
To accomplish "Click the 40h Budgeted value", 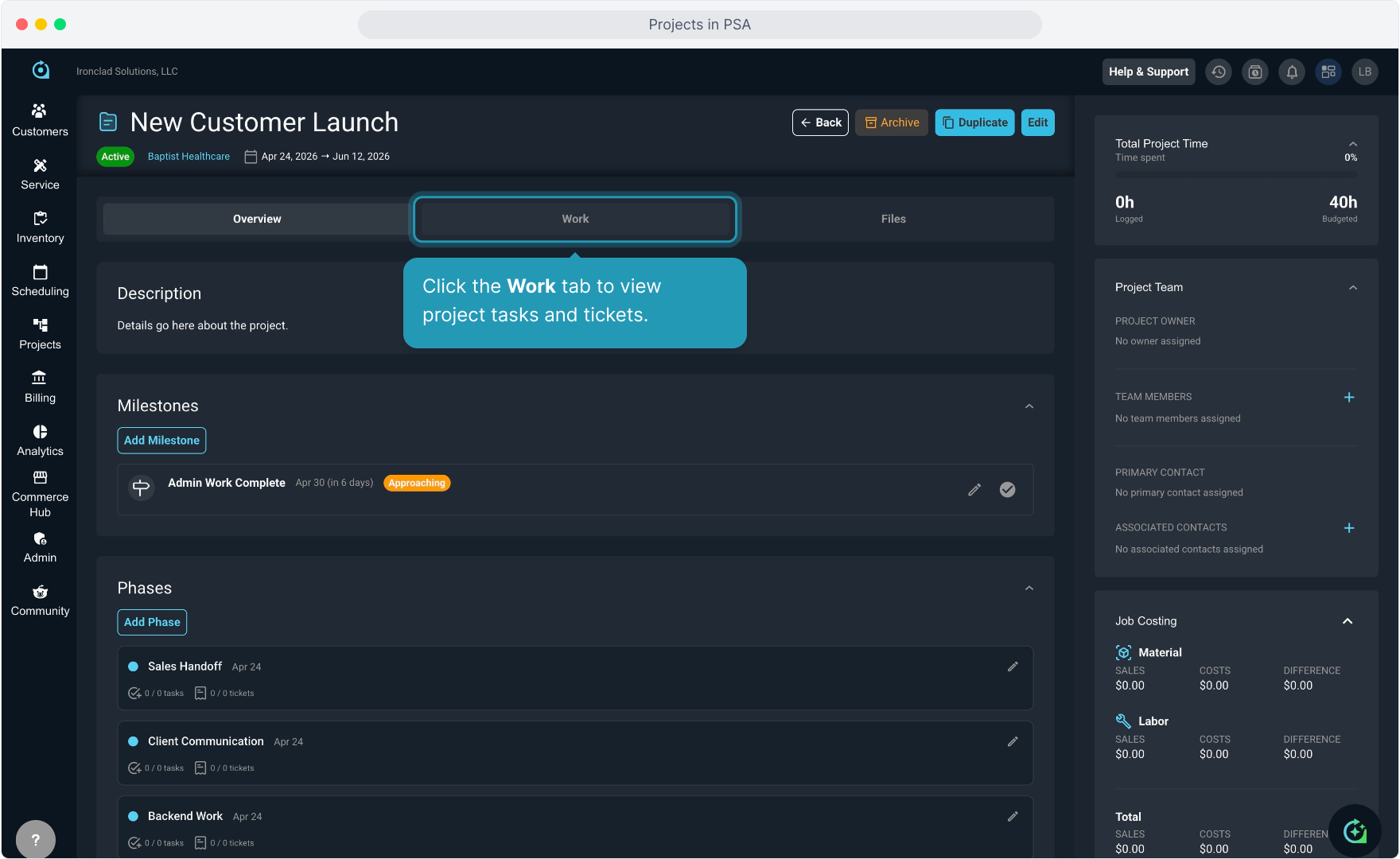I will tap(1343, 202).
